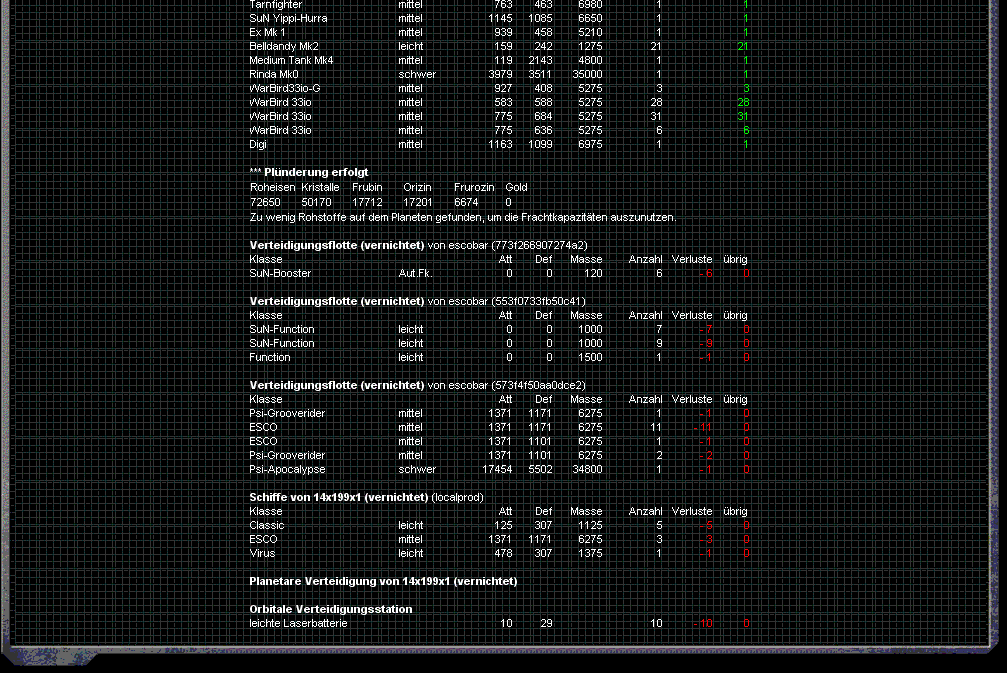Select the SuN Yippi-Hurra ship name
The width and height of the screenshot is (1007, 673).
coord(288,18)
